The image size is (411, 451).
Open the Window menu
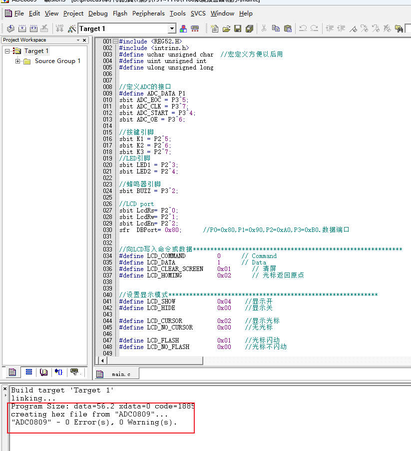pyautogui.click(x=222, y=13)
